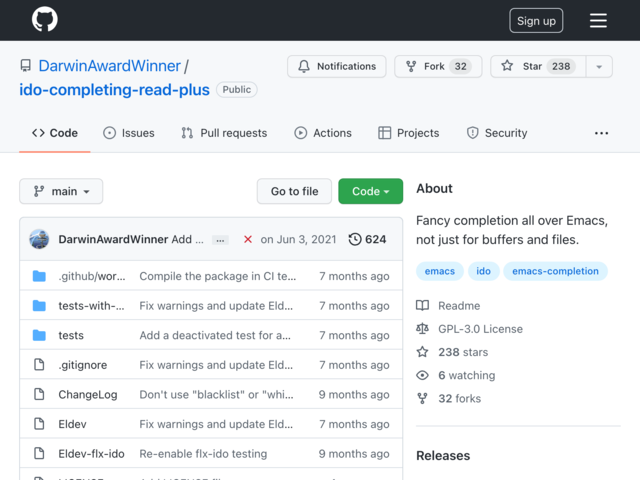Open the Eldev file
This screenshot has width=640, height=480.
click(72, 424)
